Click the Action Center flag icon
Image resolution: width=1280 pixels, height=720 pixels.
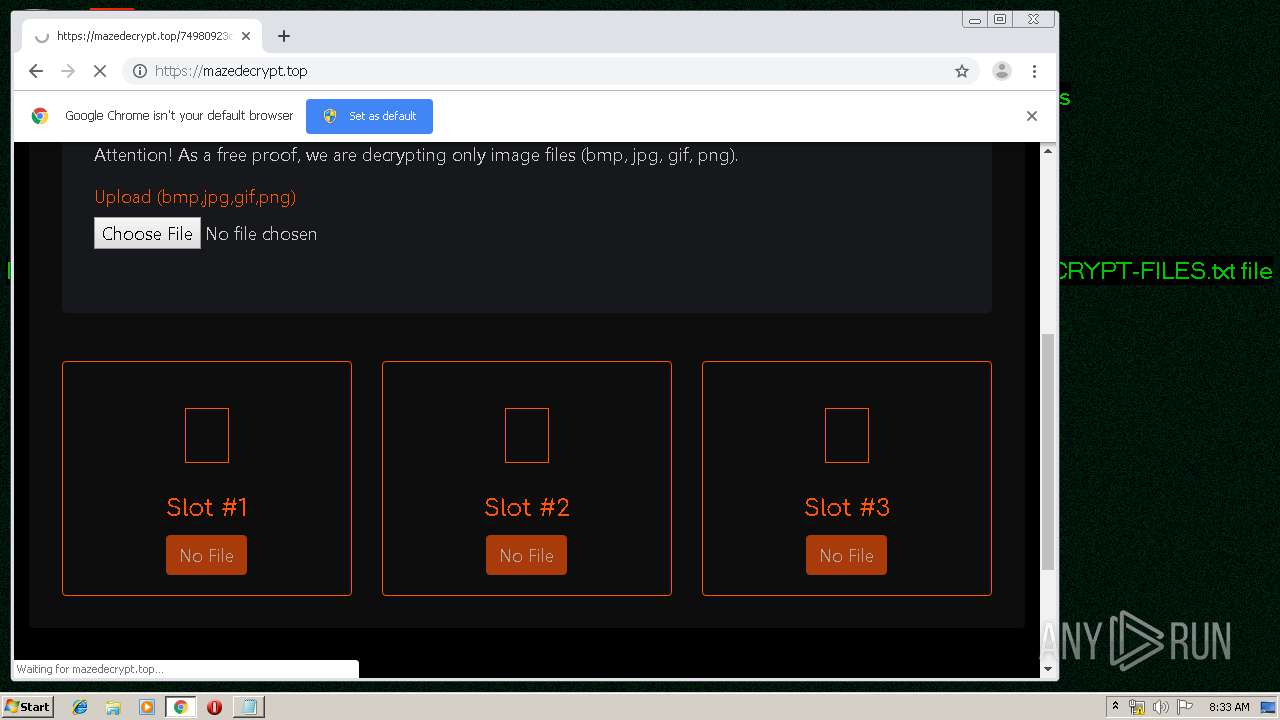click(x=1184, y=707)
